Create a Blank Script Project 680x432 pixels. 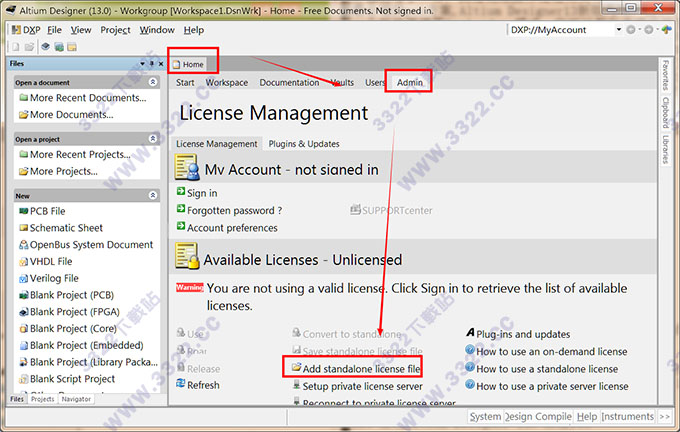pyautogui.click(x=67, y=379)
